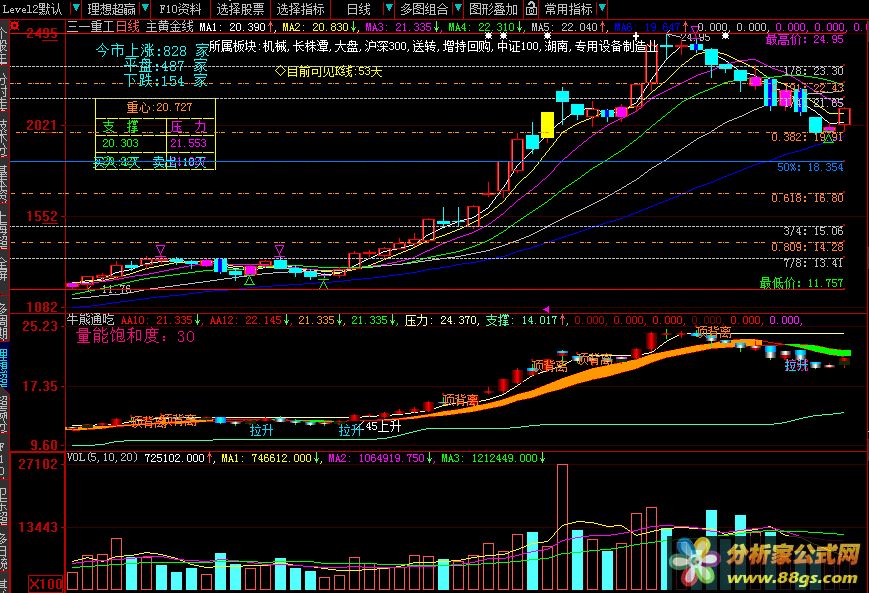Open the dropdown arrow next to 理想超赢

[145, 9]
